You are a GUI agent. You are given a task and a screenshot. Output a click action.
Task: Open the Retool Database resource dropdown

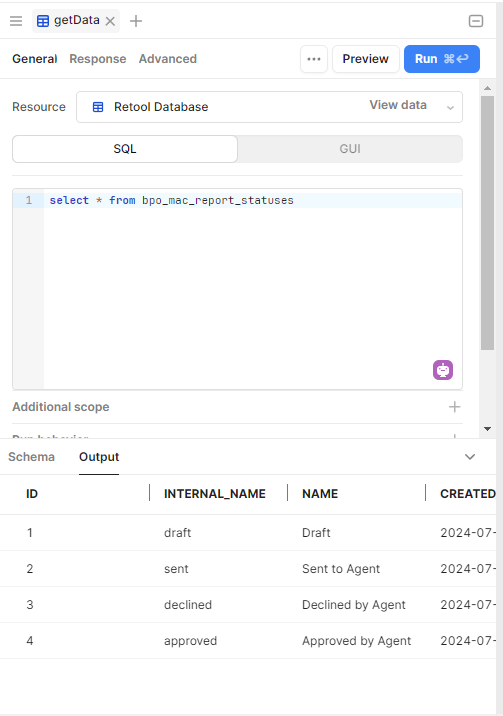pos(269,107)
